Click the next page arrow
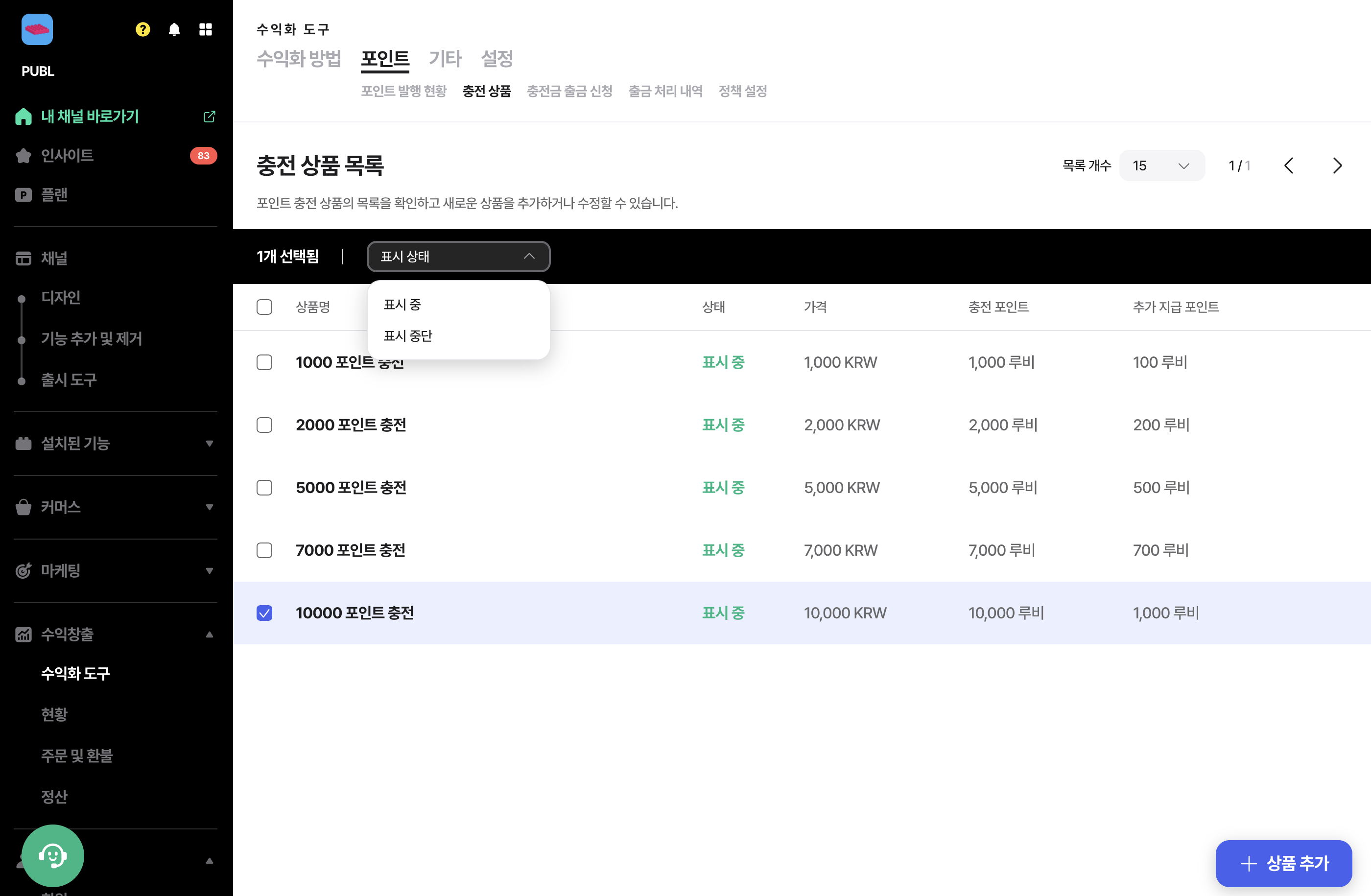 [x=1337, y=166]
